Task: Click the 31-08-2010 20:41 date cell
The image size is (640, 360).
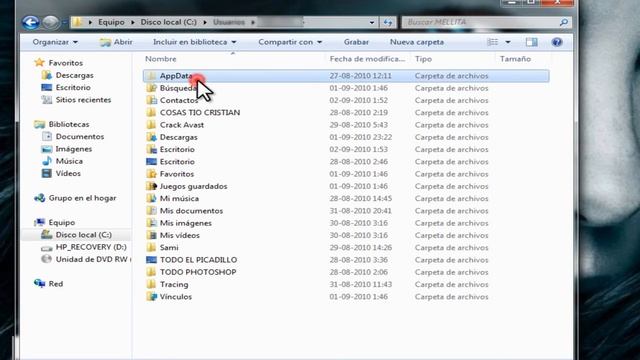Action: [360, 211]
